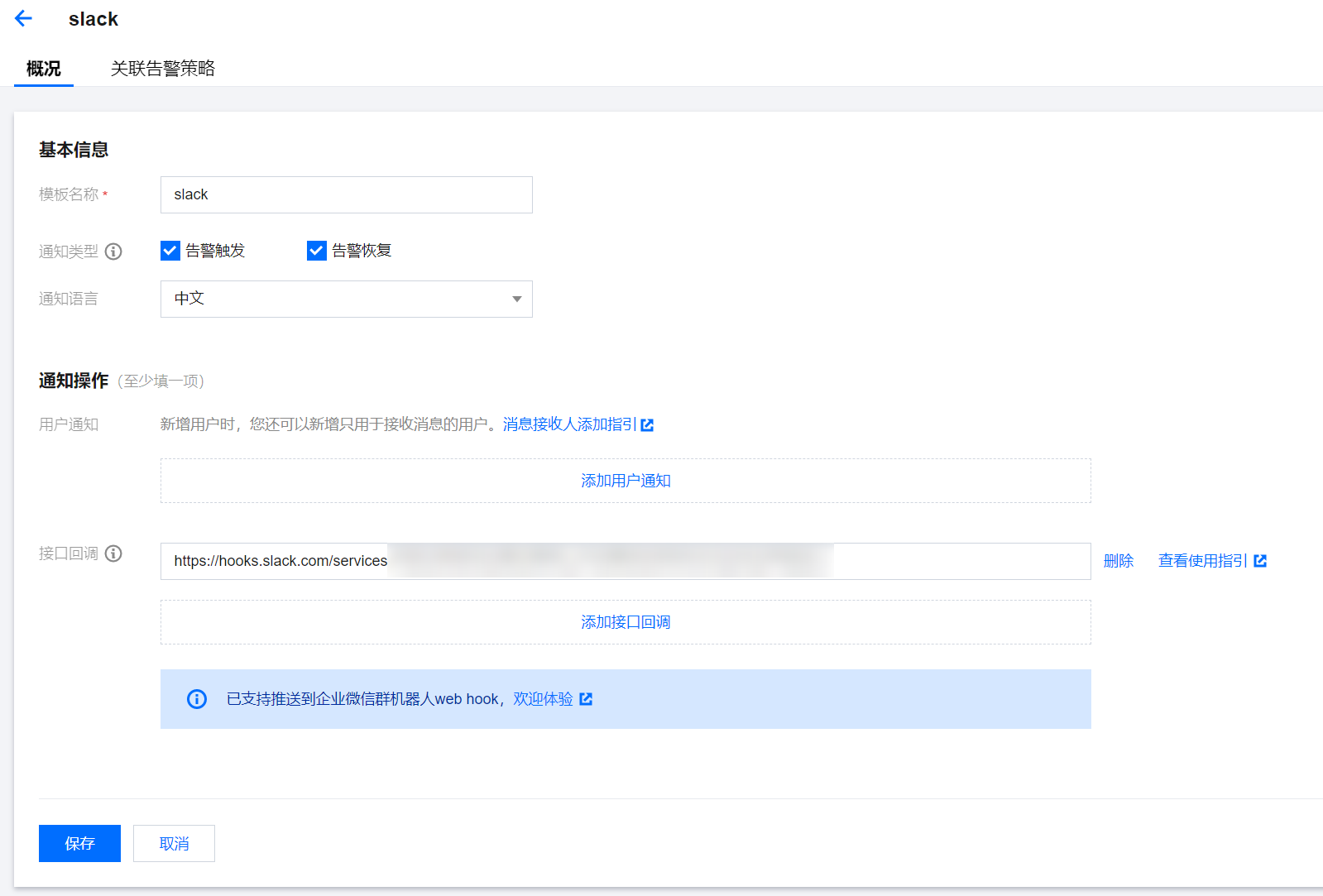This screenshot has width=1323, height=896.
Task: Open the 查看使用指引 link
Action: tap(1202, 561)
